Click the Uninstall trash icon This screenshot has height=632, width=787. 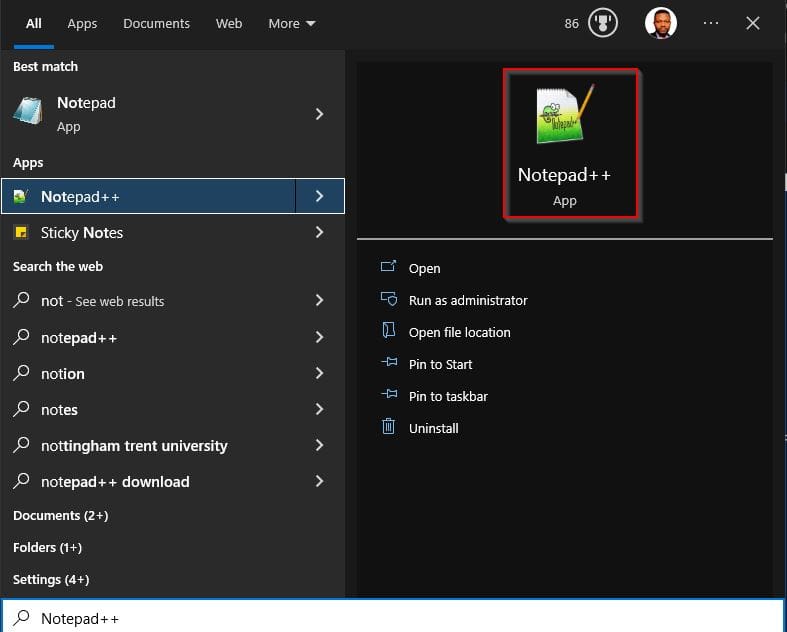click(388, 427)
